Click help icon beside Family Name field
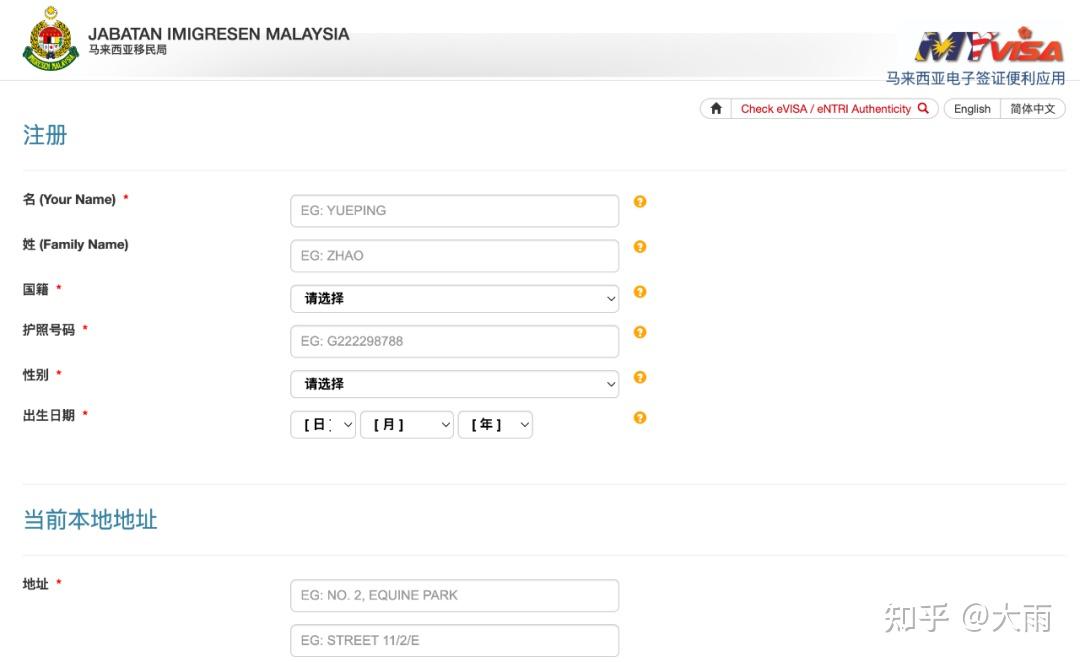1080x662 pixels. (640, 247)
